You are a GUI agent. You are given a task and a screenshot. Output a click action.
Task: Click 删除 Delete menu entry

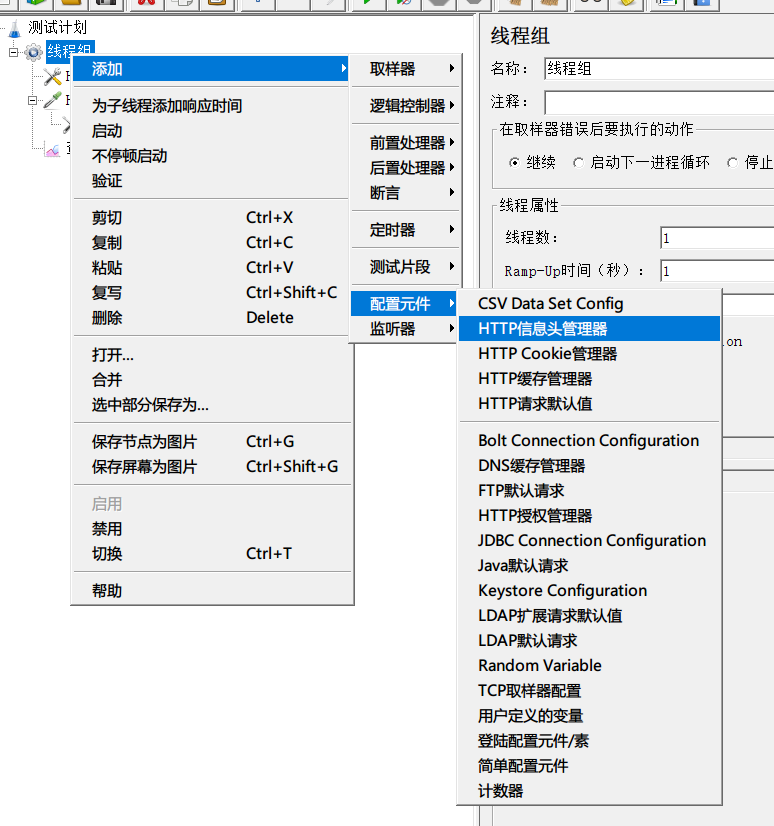tap(211, 318)
